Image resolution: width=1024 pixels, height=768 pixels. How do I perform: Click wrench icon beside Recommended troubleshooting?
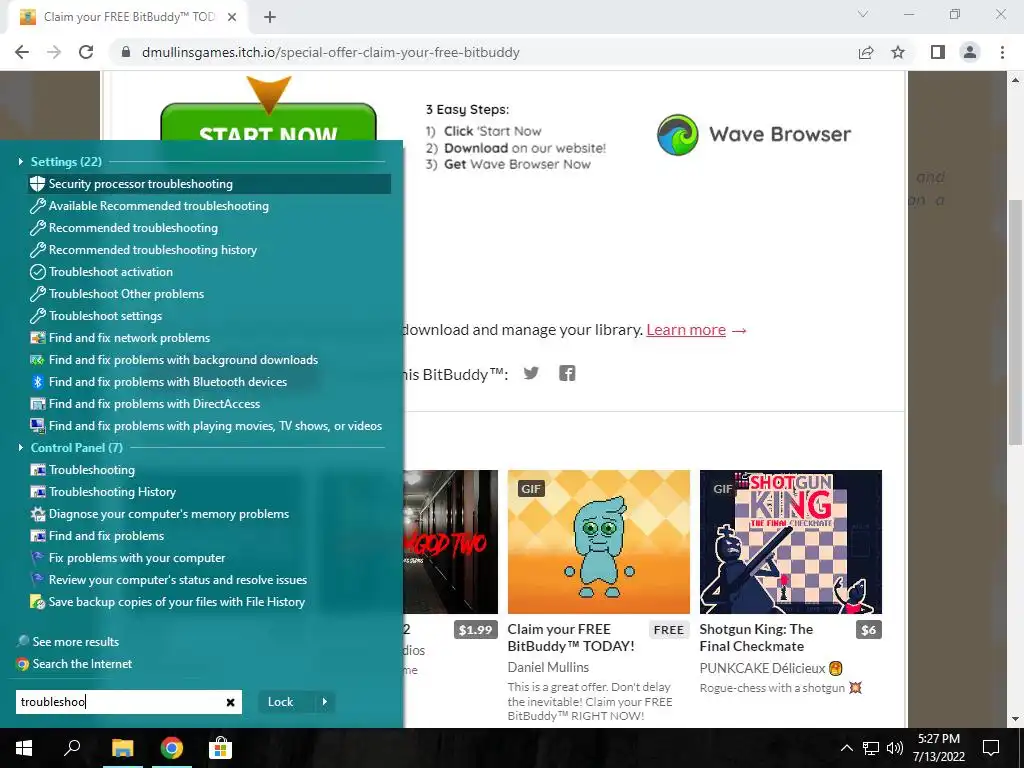37,228
